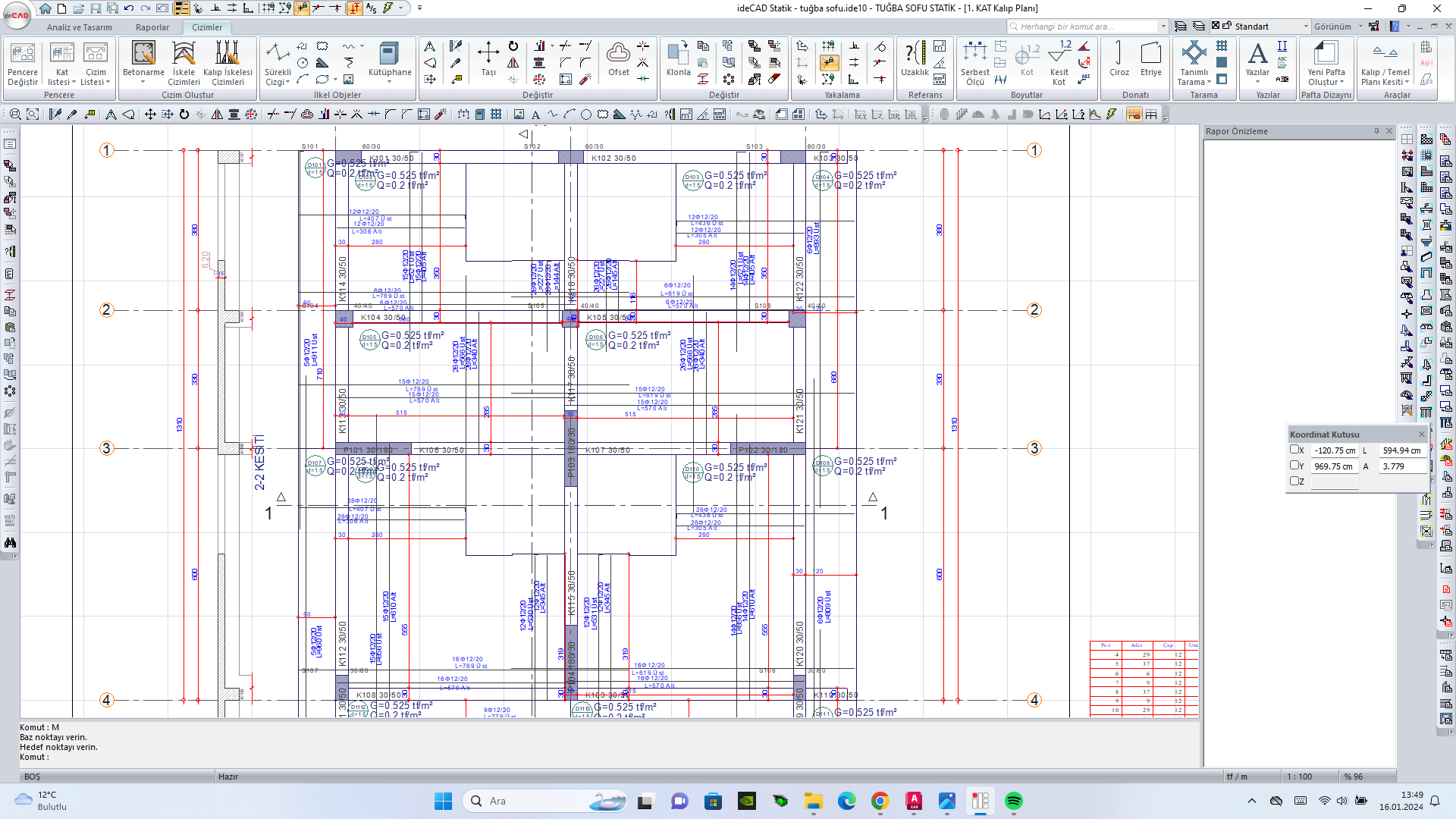Select the Klonla clone tool
Image resolution: width=1456 pixels, height=819 pixels.
coord(679,60)
